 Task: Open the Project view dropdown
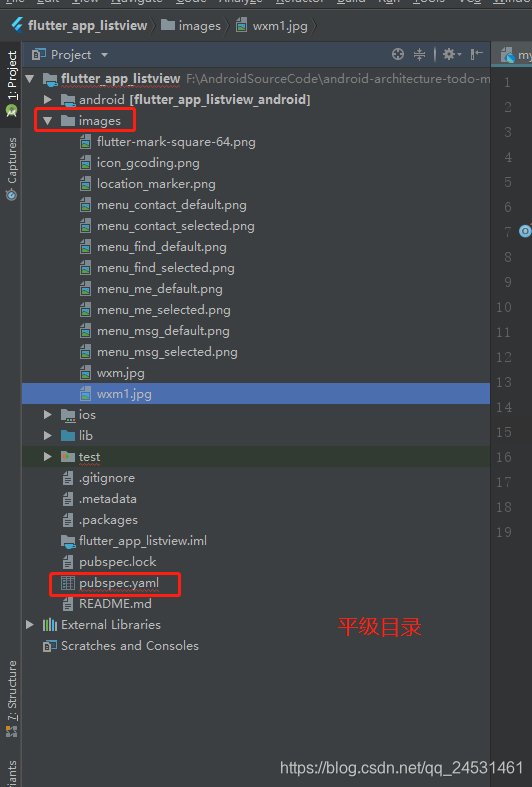[104, 55]
